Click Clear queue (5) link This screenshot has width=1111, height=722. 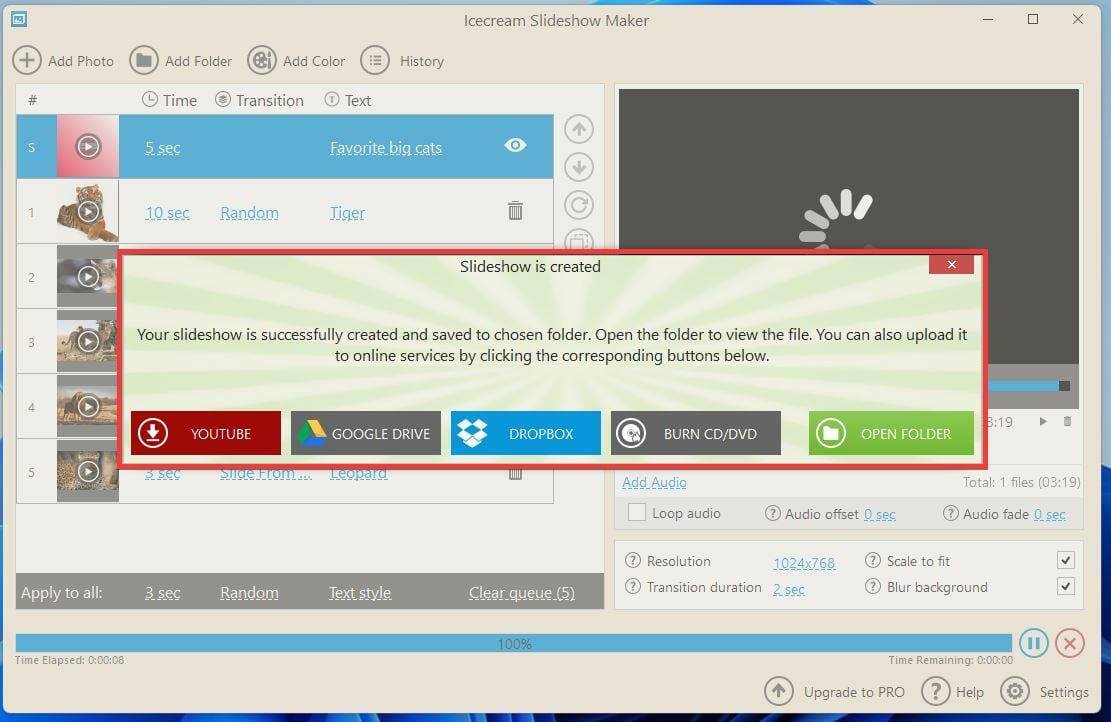coord(521,592)
